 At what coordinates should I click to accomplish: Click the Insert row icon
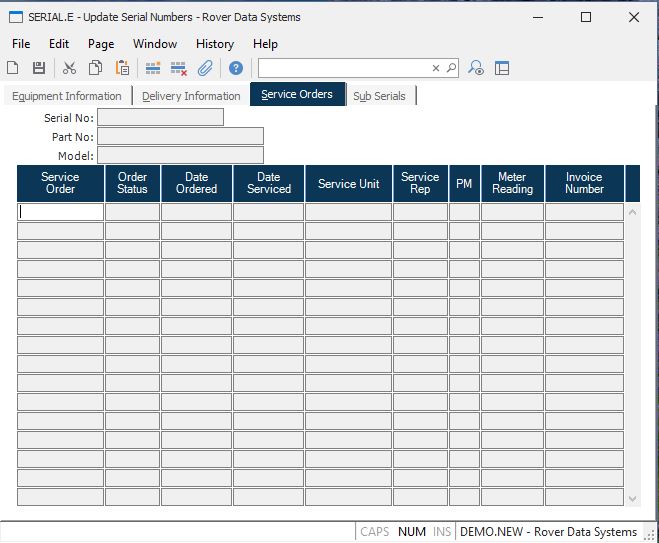(153, 68)
